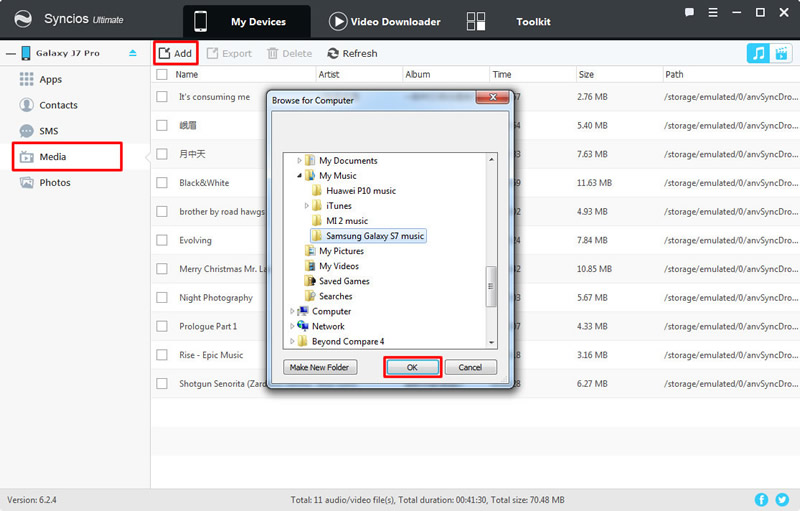Click Make New Folder button
This screenshot has height=511, width=800.
[x=320, y=367]
